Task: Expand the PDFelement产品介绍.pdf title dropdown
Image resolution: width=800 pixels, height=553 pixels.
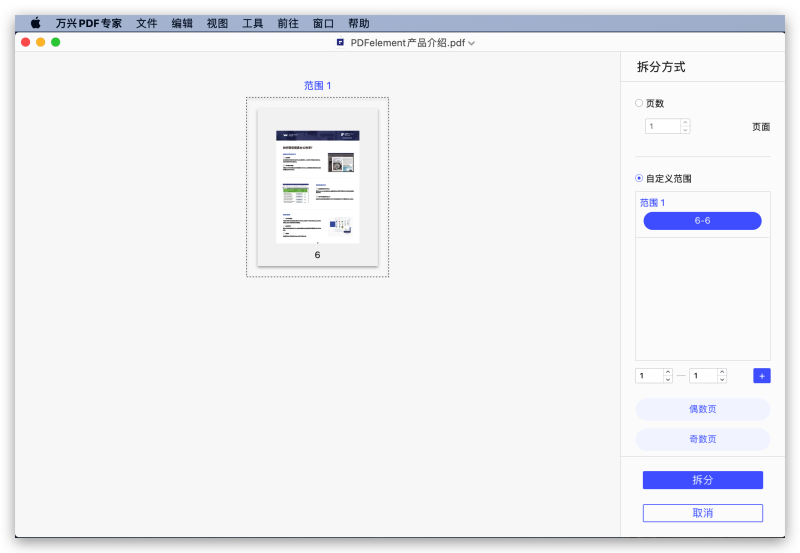Action: click(471, 43)
